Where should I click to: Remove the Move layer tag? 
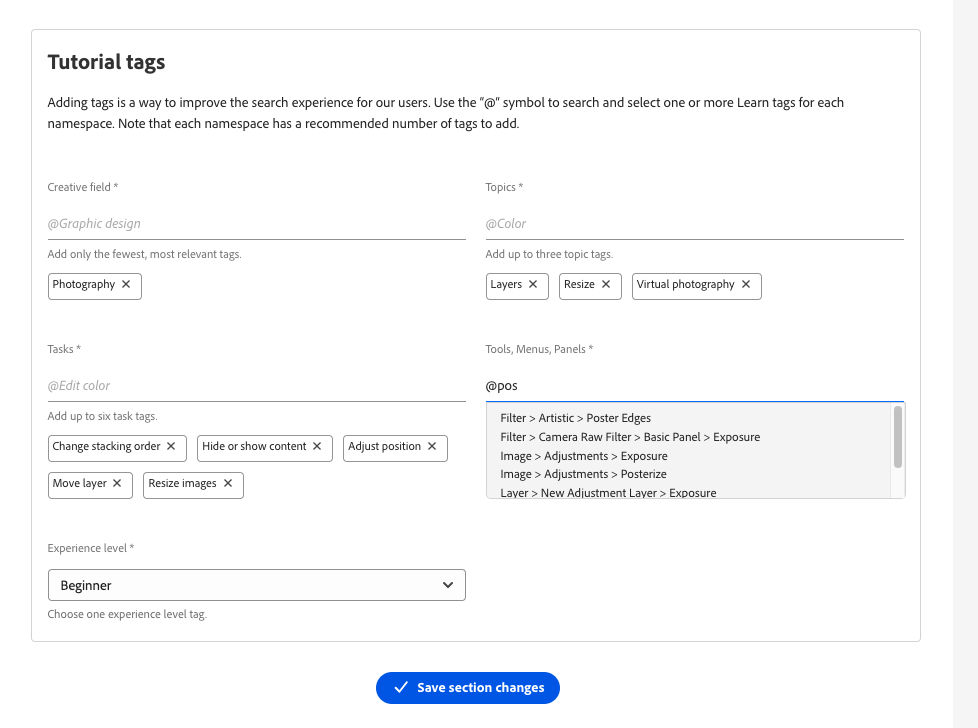[117, 484]
